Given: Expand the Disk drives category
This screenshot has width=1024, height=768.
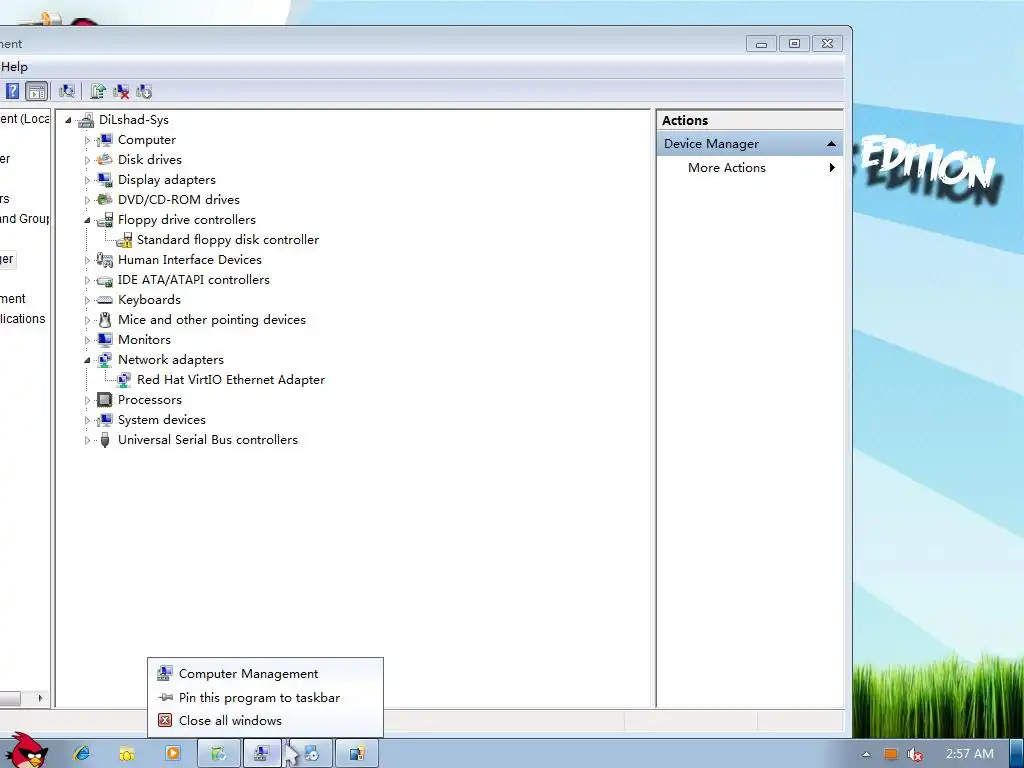Looking at the screenshot, I should click(87, 160).
